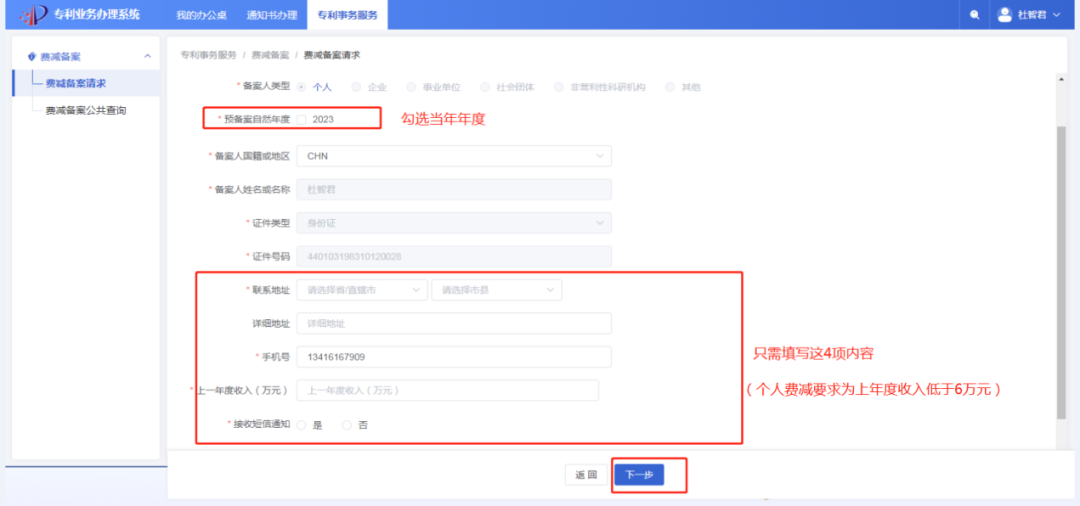Click the 返回 button

tap(586, 475)
